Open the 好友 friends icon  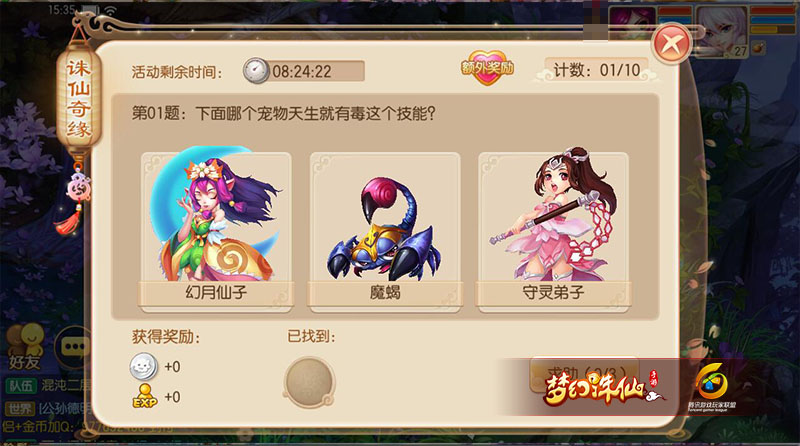[x=25, y=347]
